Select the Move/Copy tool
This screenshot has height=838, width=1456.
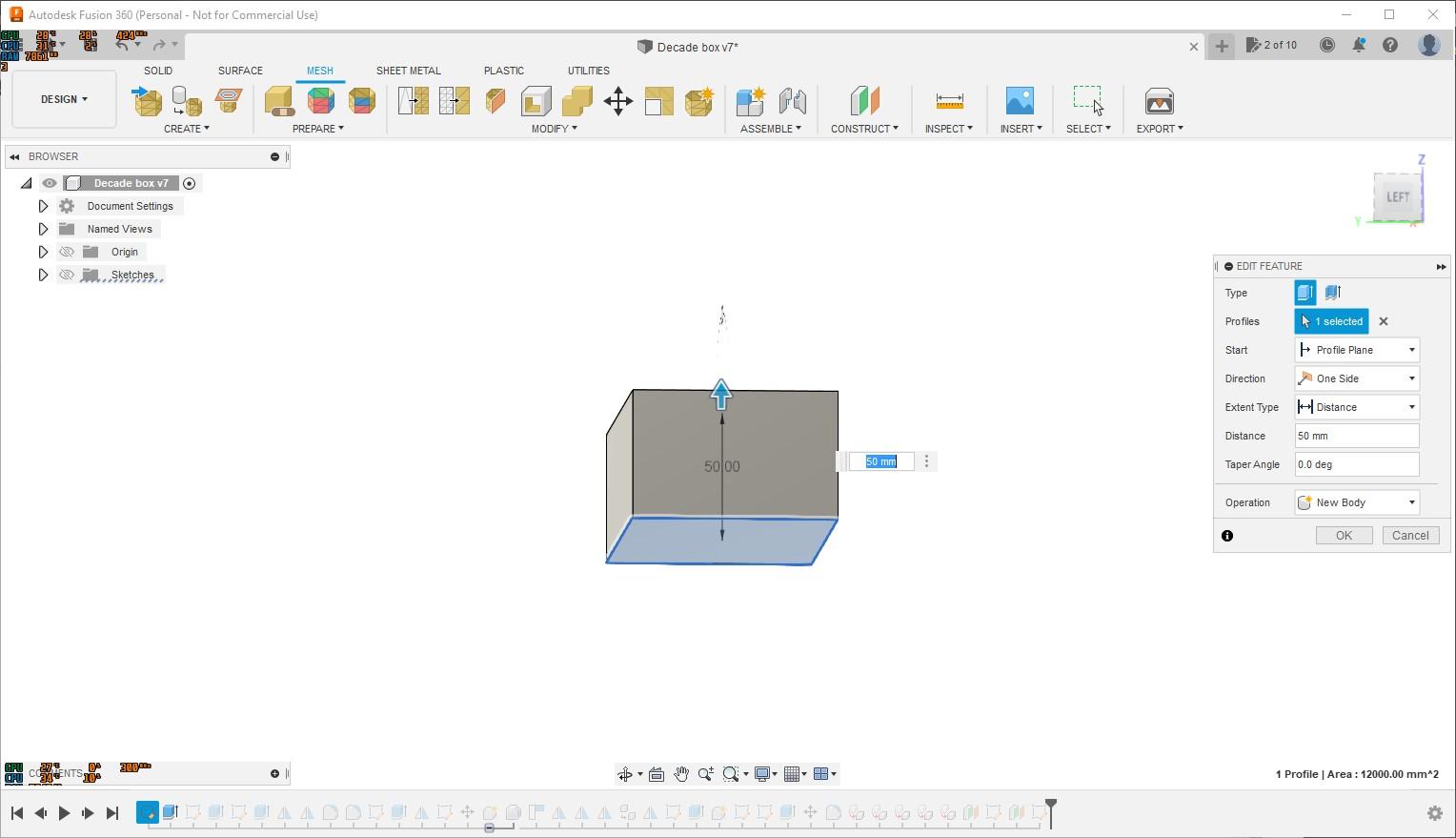(618, 101)
